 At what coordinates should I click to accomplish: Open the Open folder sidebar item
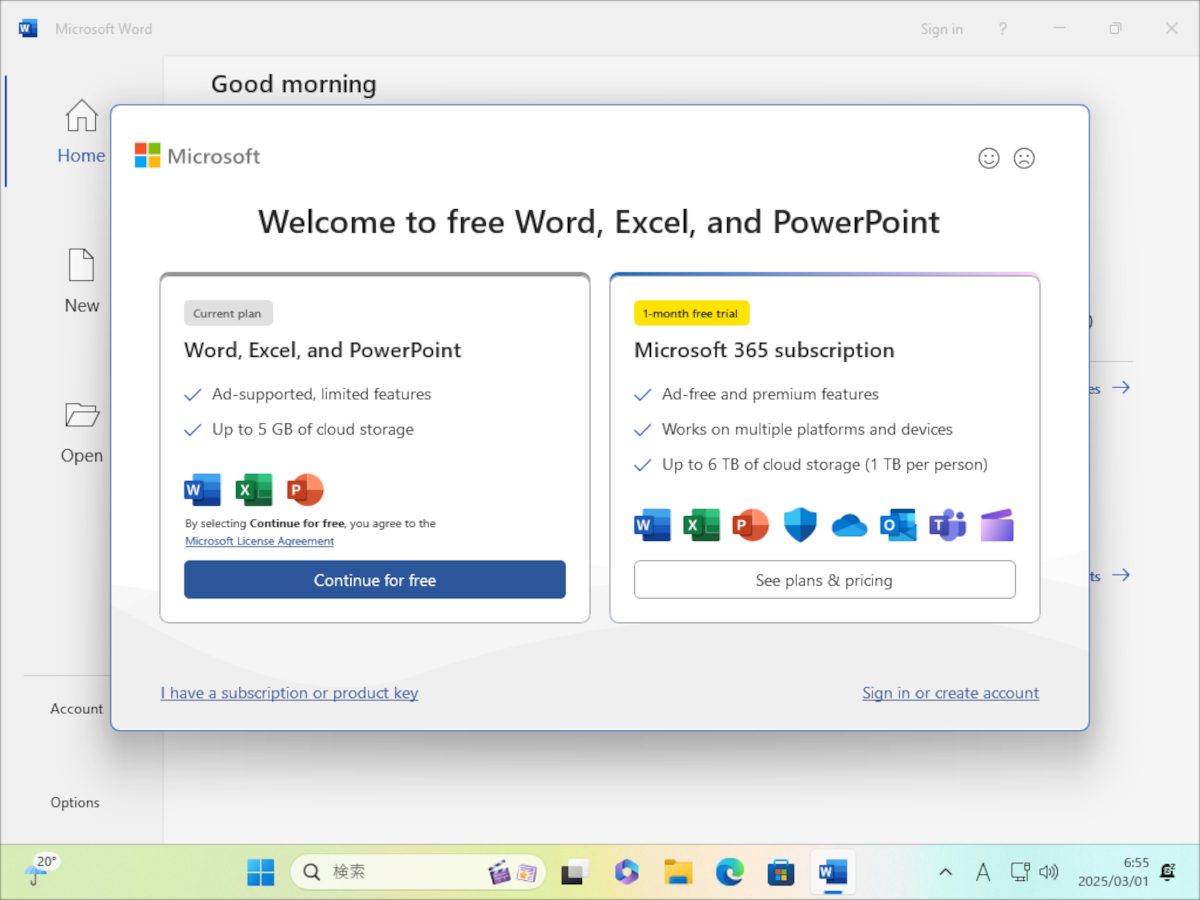pos(81,432)
